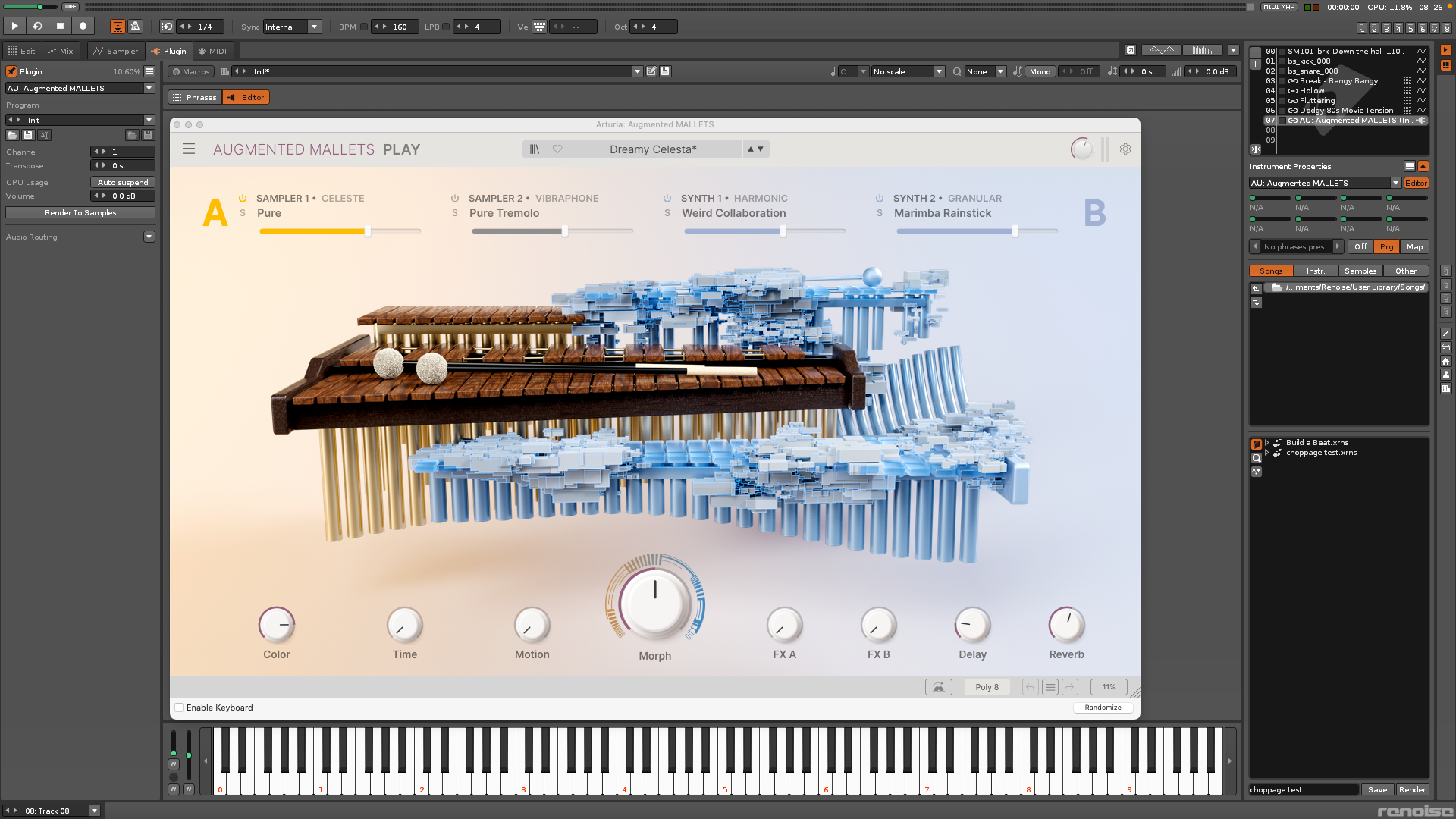Enable record mode with the record button
1456x819 pixels.
tap(83, 26)
